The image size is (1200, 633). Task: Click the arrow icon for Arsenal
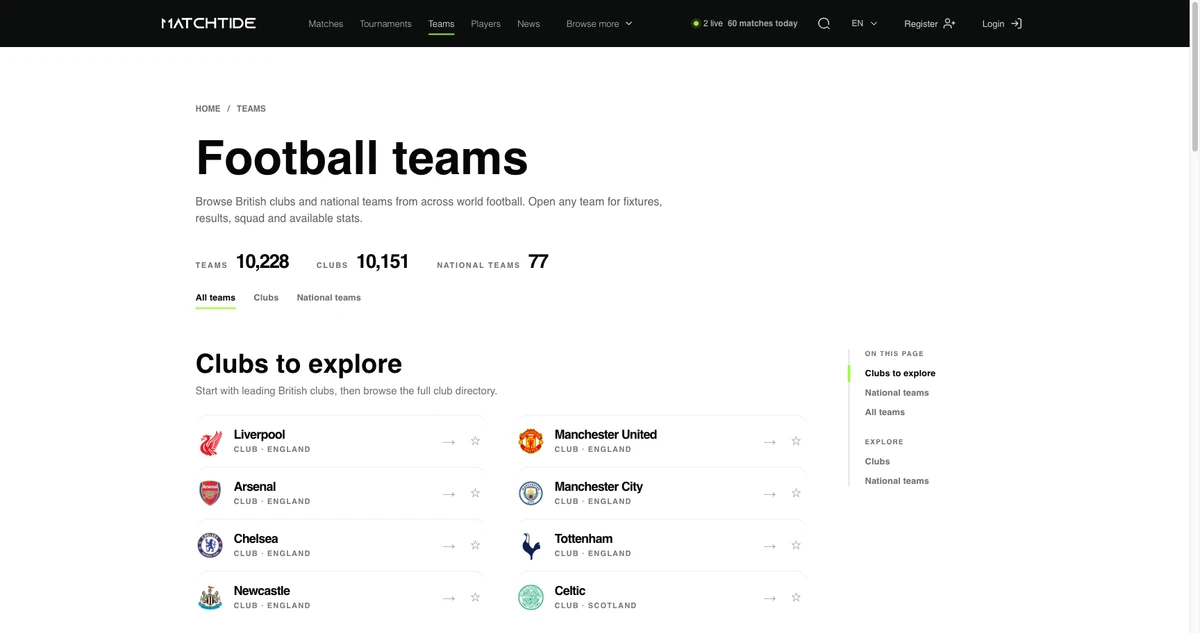[449, 494]
